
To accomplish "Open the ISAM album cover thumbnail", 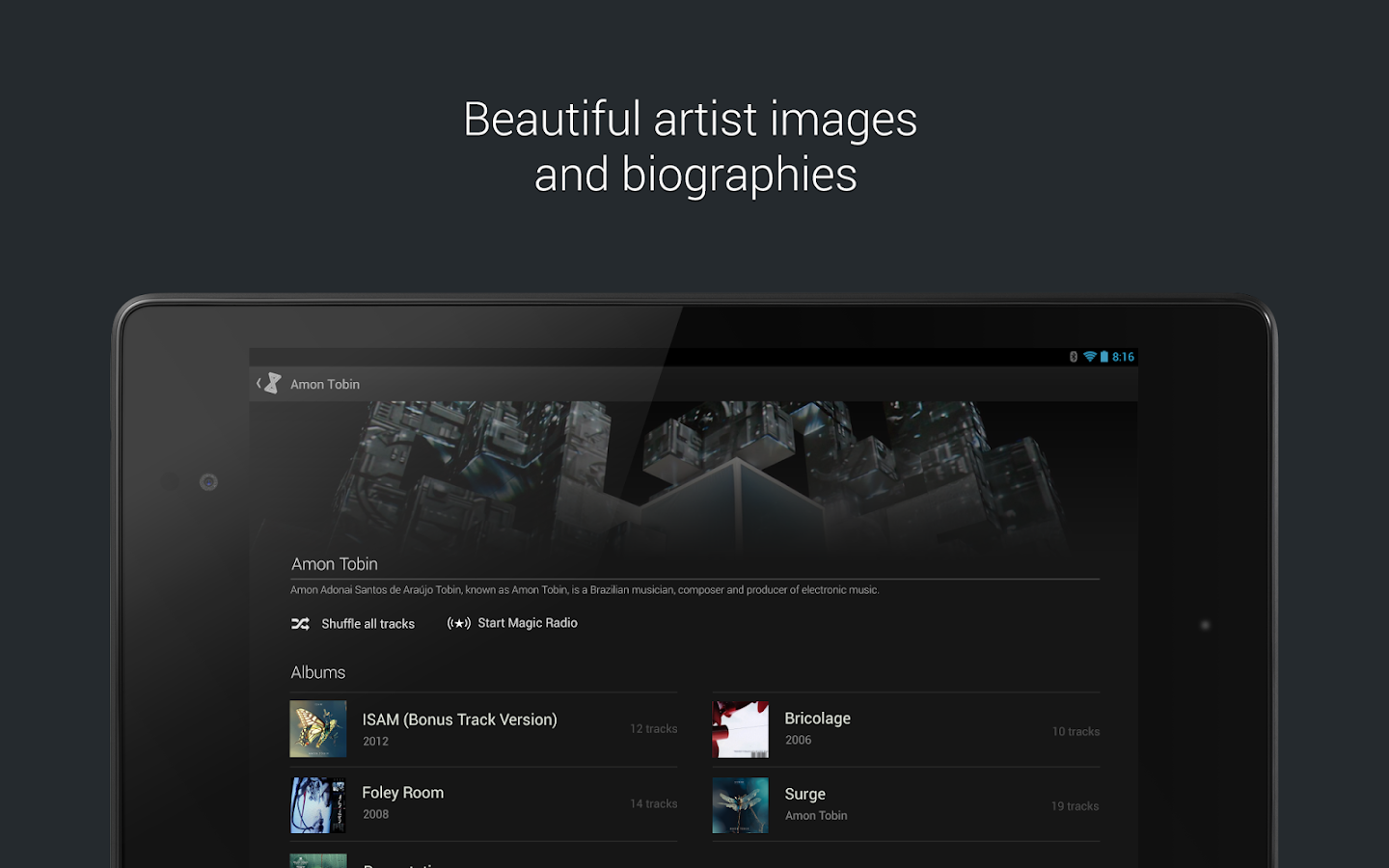I will tap(317, 729).
